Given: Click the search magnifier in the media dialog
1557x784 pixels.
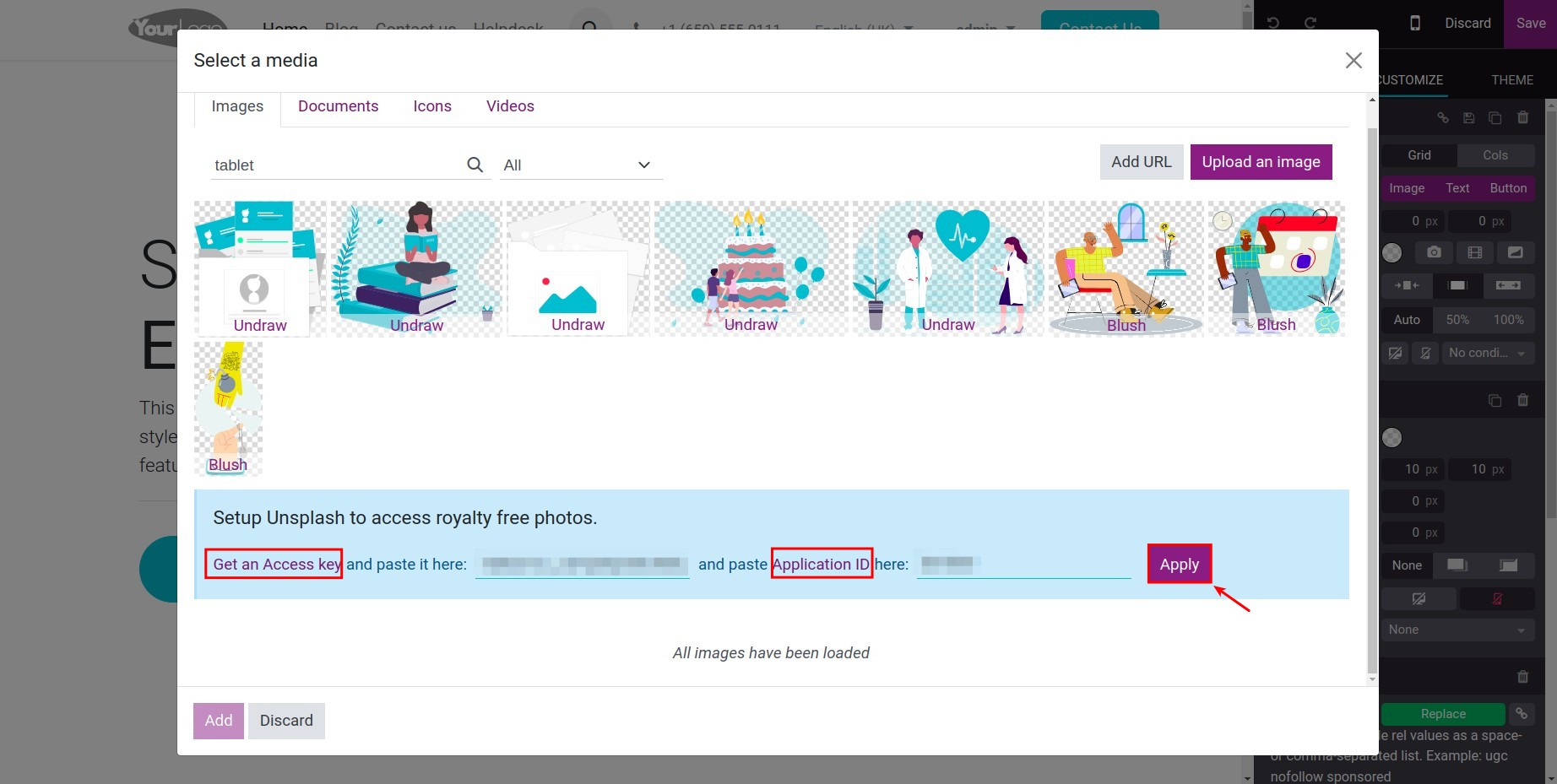Looking at the screenshot, I should pyautogui.click(x=475, y=165).
